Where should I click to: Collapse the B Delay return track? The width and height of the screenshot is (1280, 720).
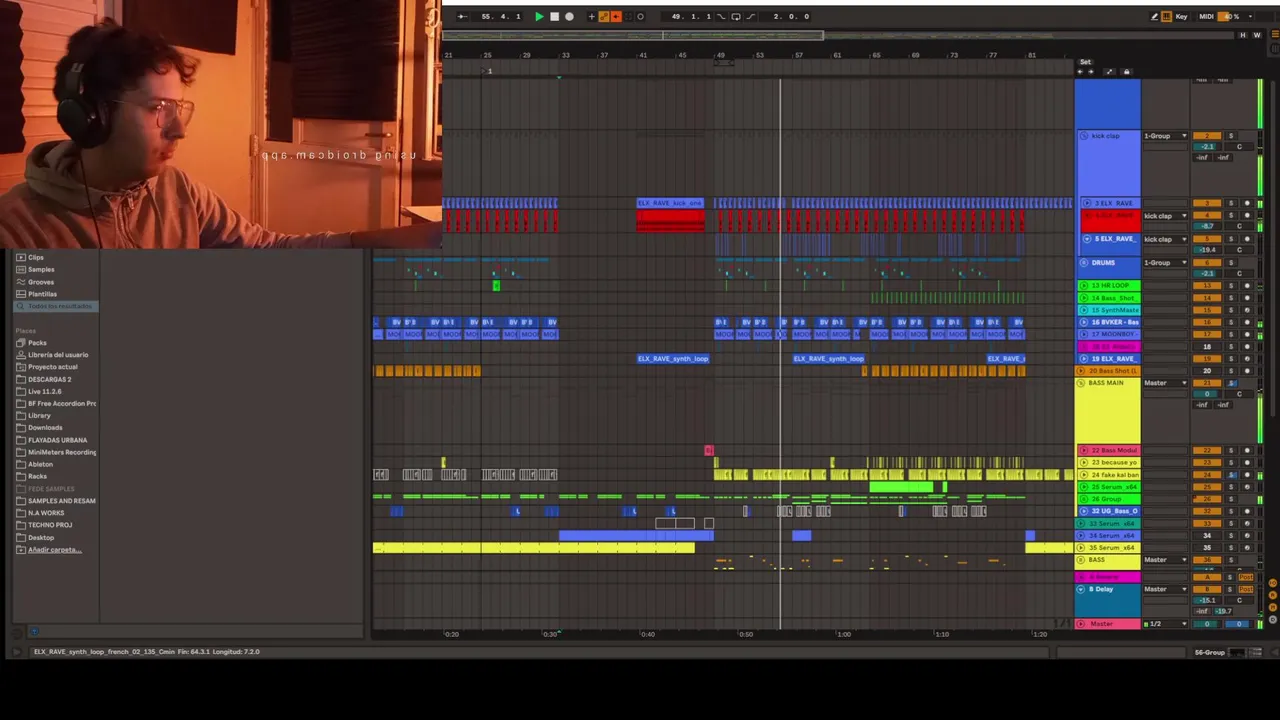point(1081,589)
